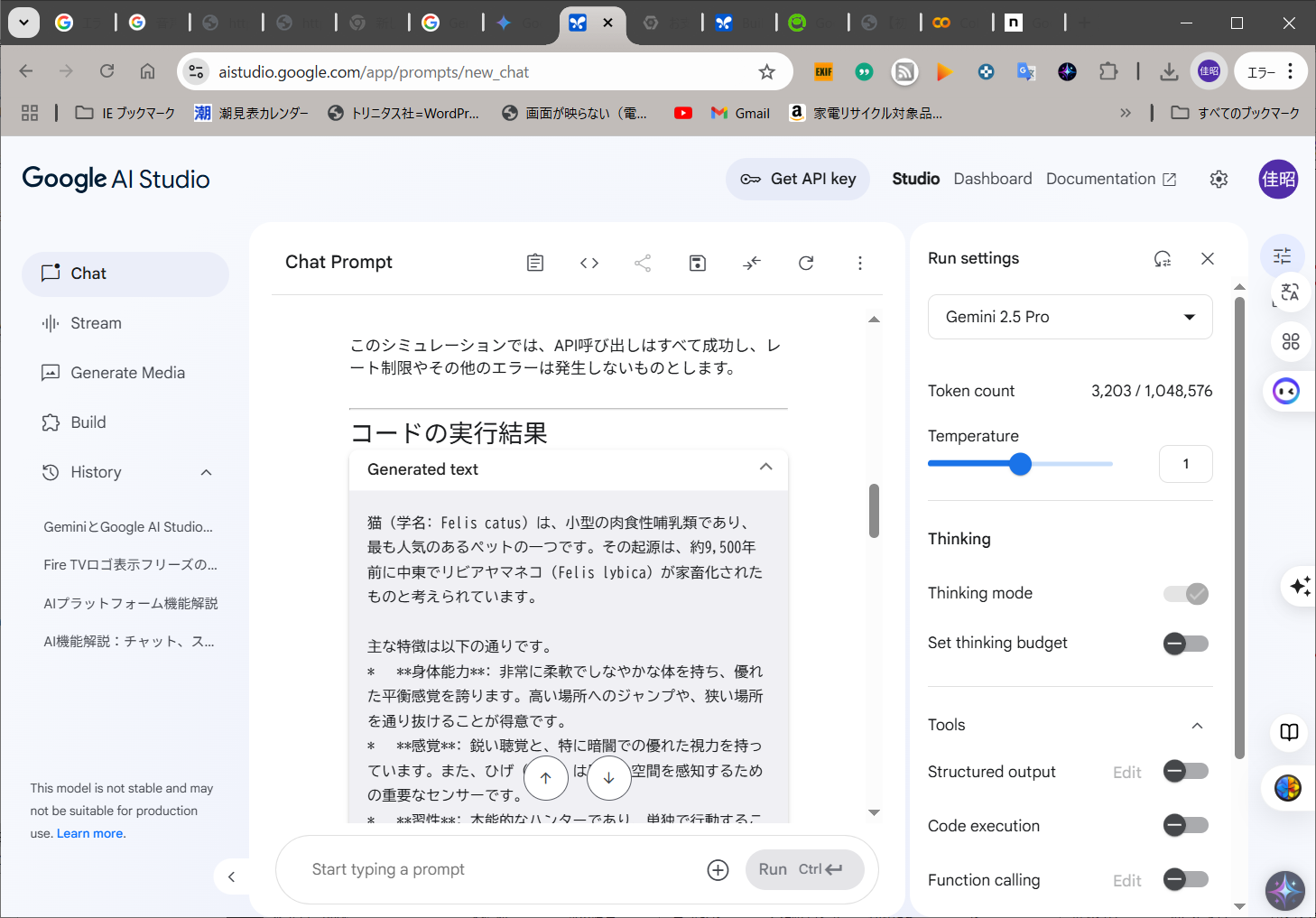Click the insert assets plus icon
1316x918 pixels.
(718, 870)
